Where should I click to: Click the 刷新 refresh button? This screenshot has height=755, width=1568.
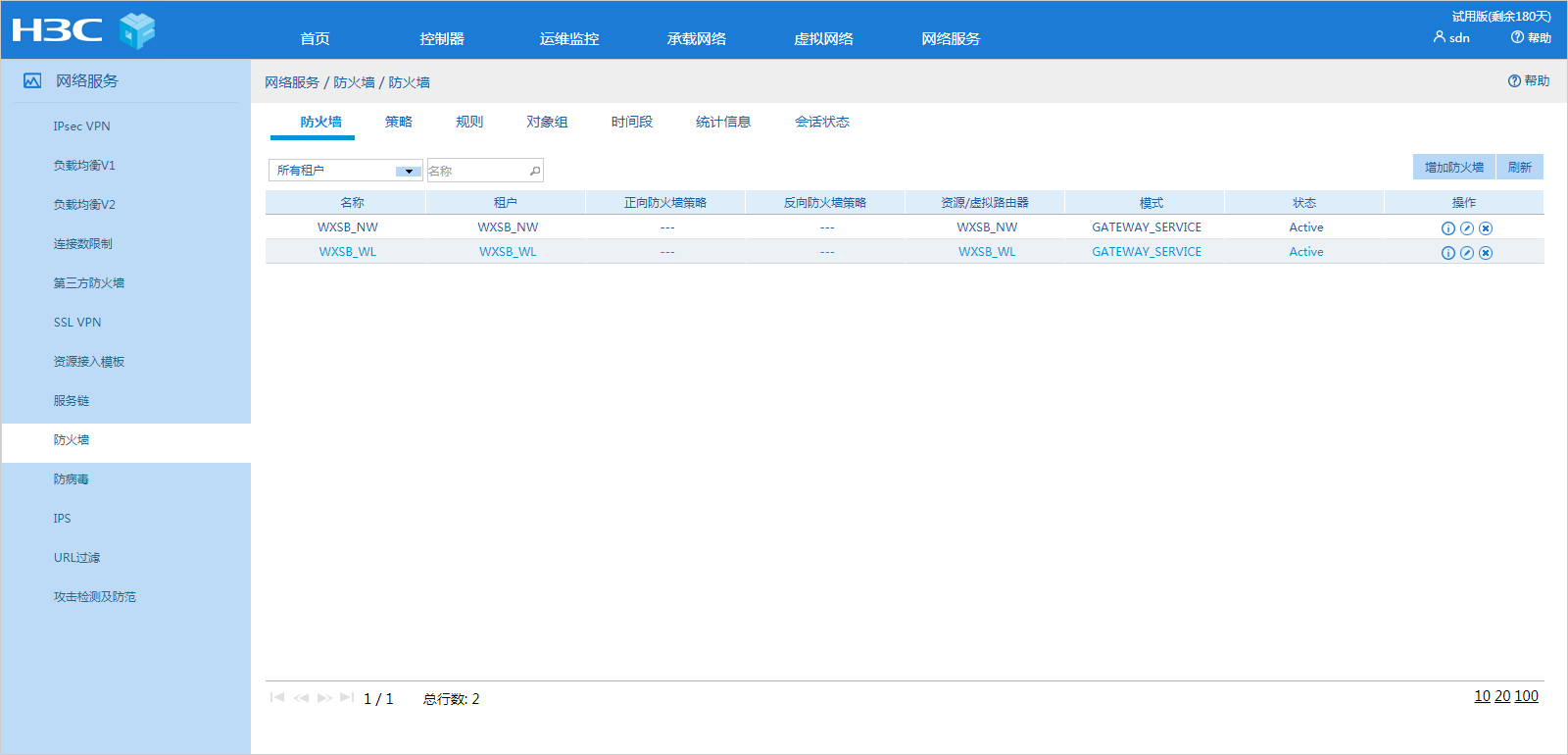point(1519,168)
